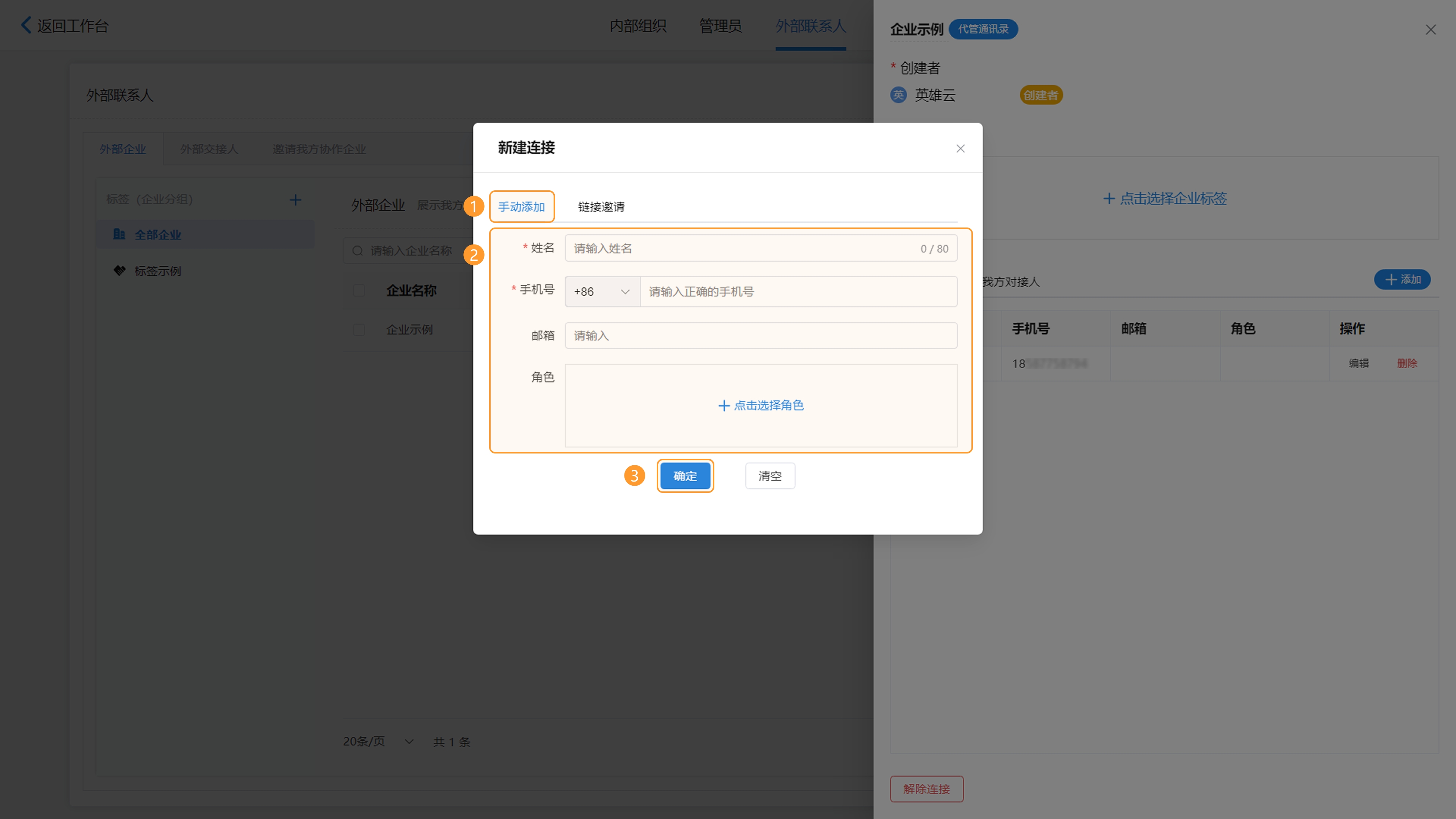Click the 解除连接 button
The image size is (1456, 819).
tap(926, 789)
